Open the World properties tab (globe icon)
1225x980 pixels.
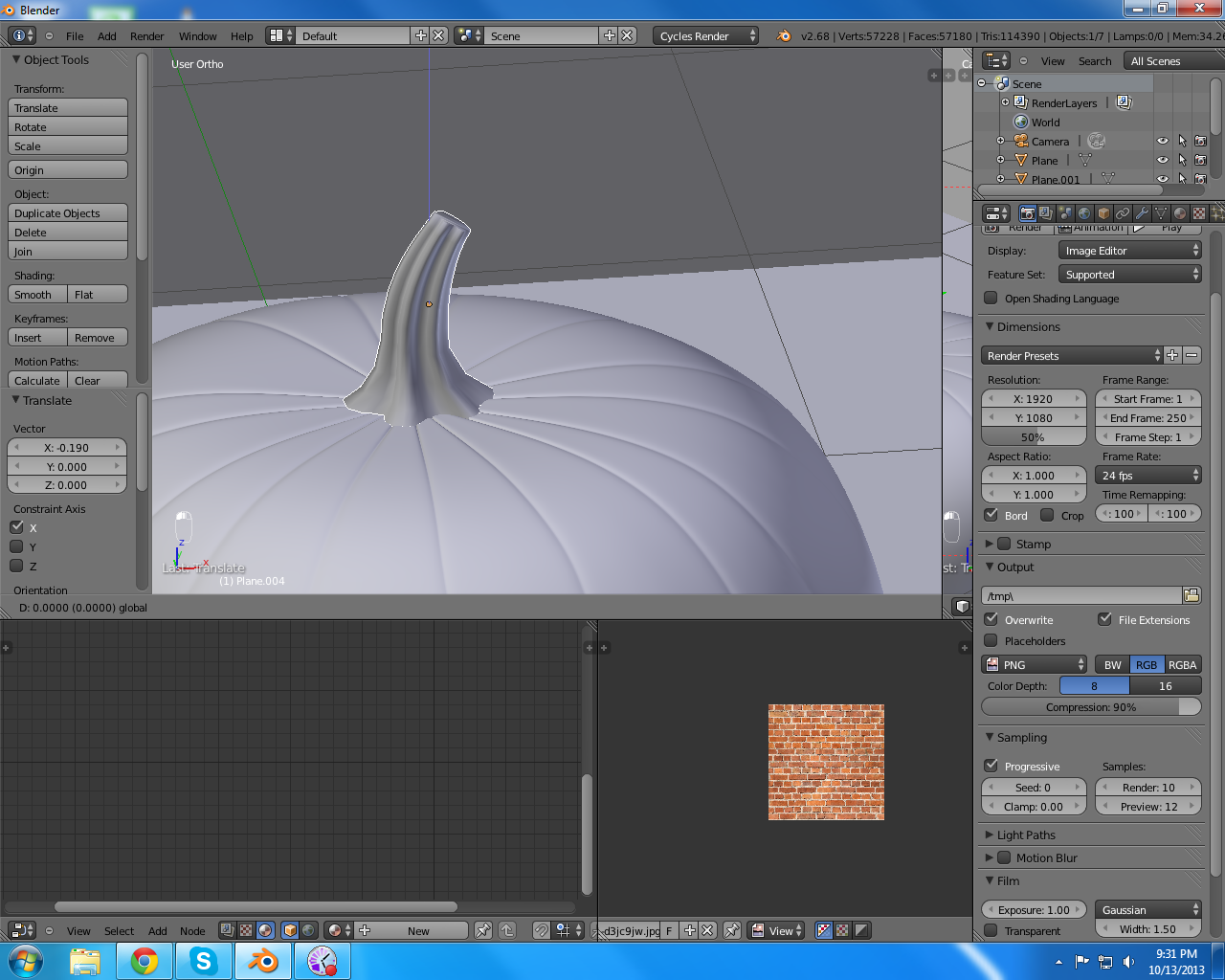click(1084, 213)
